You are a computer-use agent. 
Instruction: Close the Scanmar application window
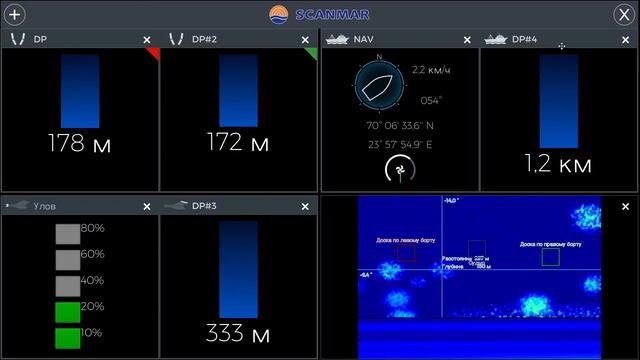(x=624, y=15)
